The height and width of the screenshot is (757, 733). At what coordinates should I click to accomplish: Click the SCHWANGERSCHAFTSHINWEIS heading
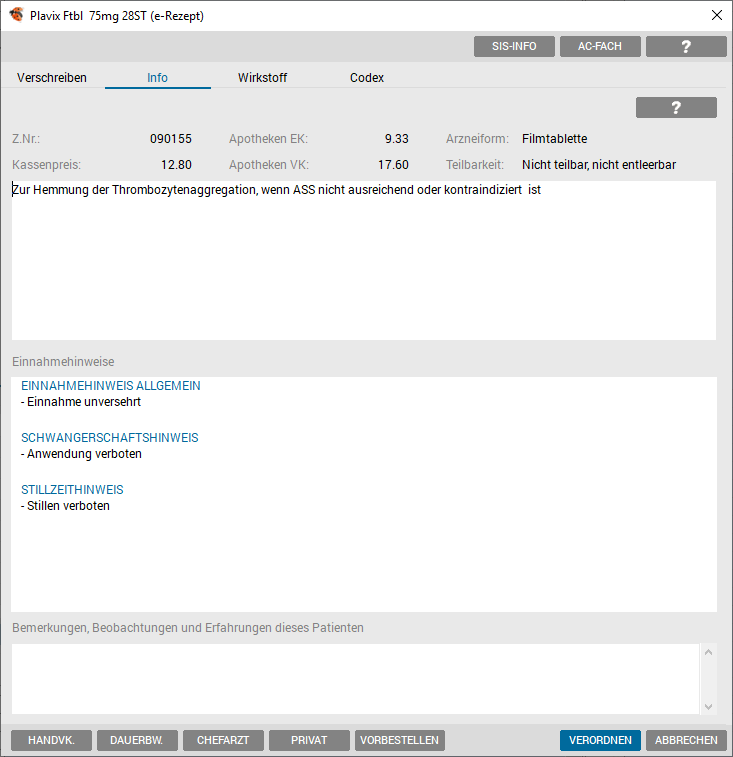(110, 438)
